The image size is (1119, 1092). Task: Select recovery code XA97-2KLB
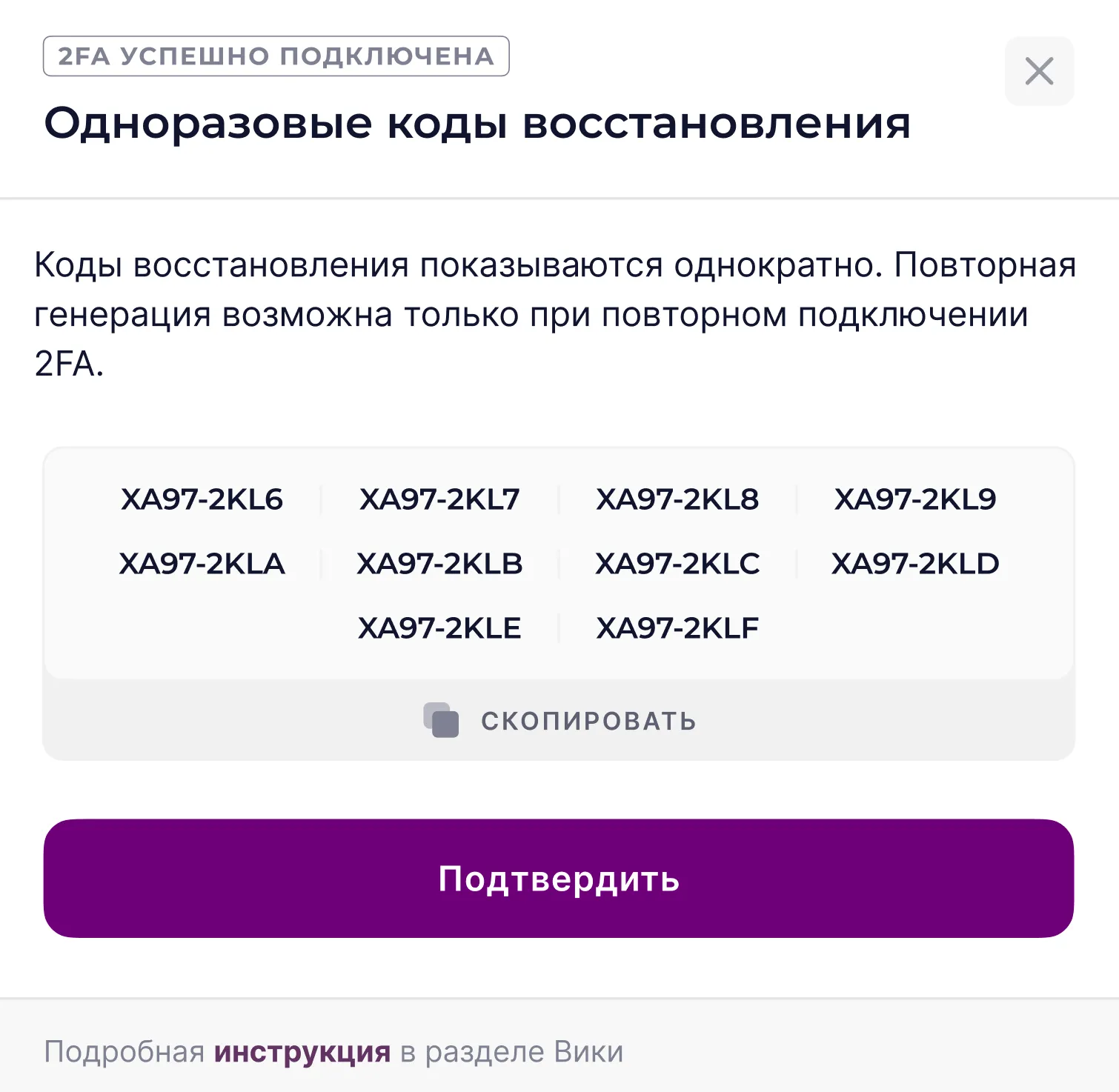click(440, 563)
